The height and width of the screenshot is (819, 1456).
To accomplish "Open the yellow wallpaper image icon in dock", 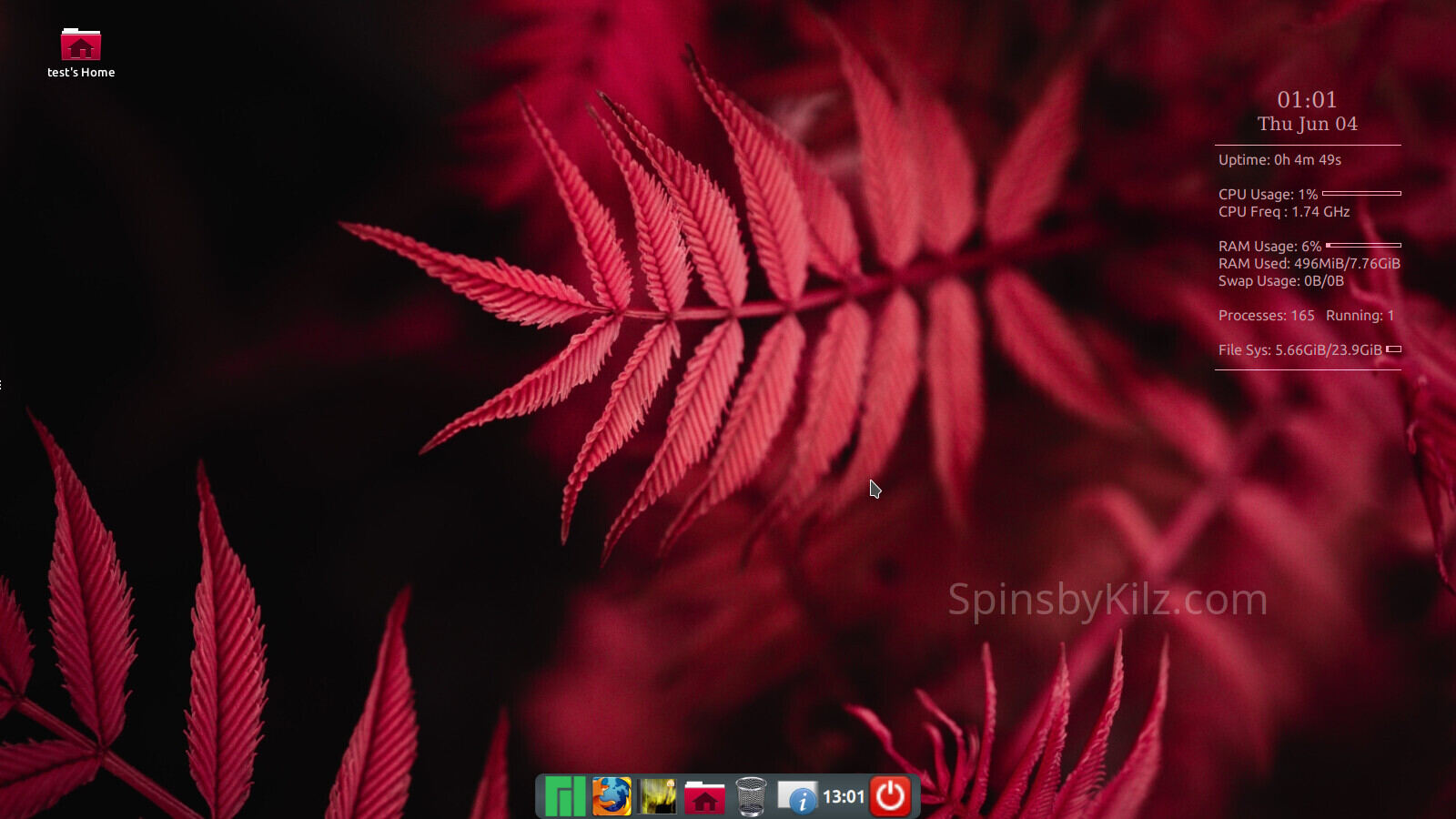I will [658, 796].
